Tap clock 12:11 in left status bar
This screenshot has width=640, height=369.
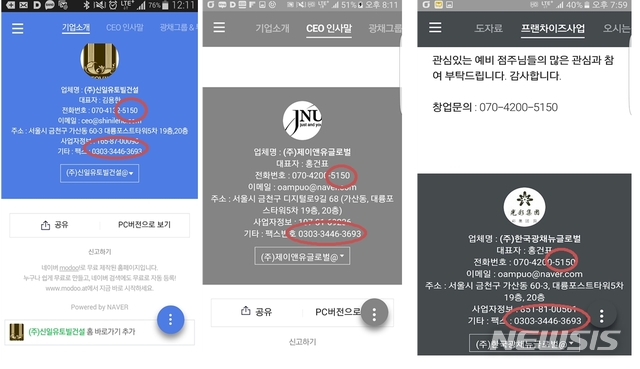point(183,5)
